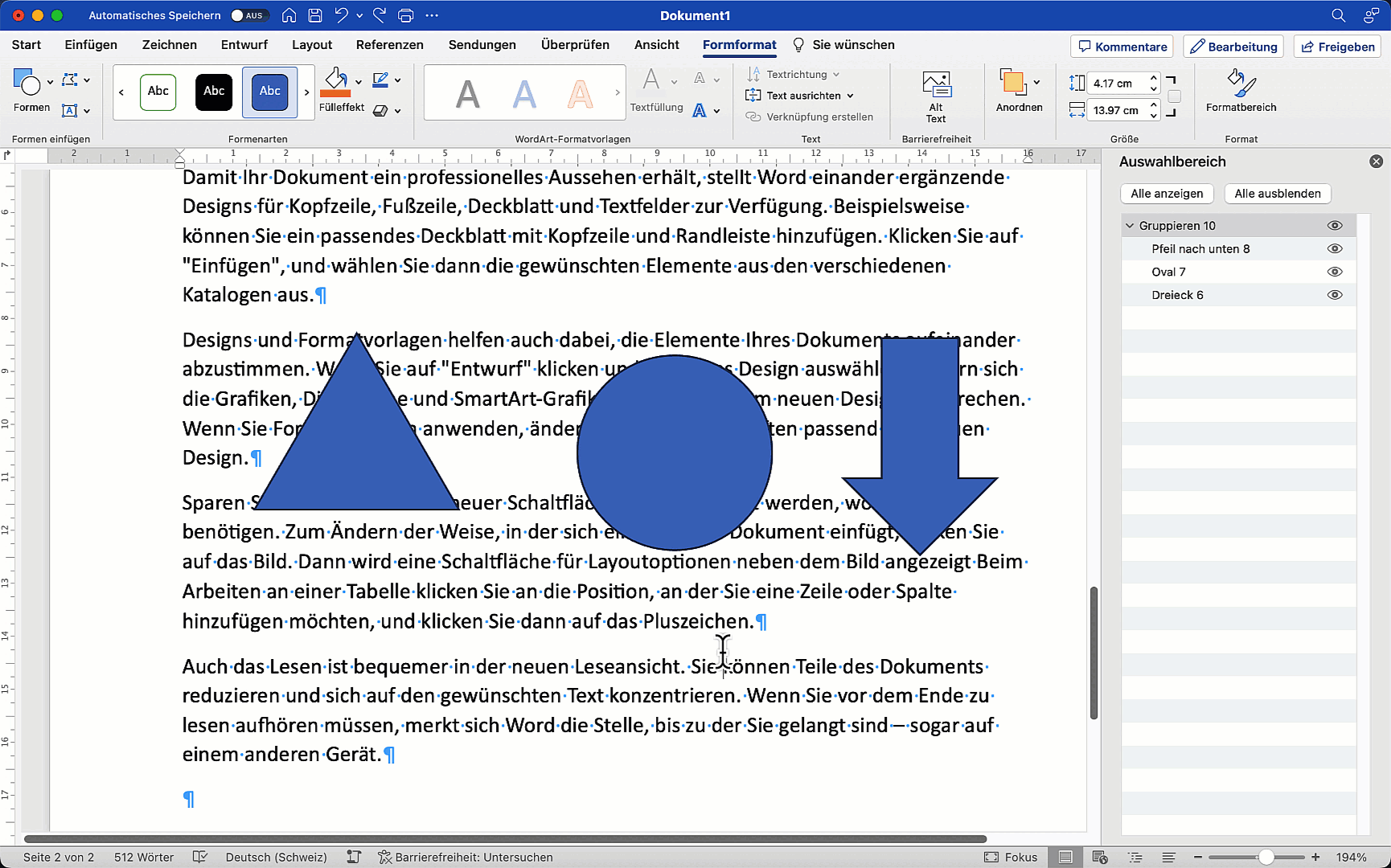
Task: Click the zoom slider handle
Action: click(x=1266, y=858)
